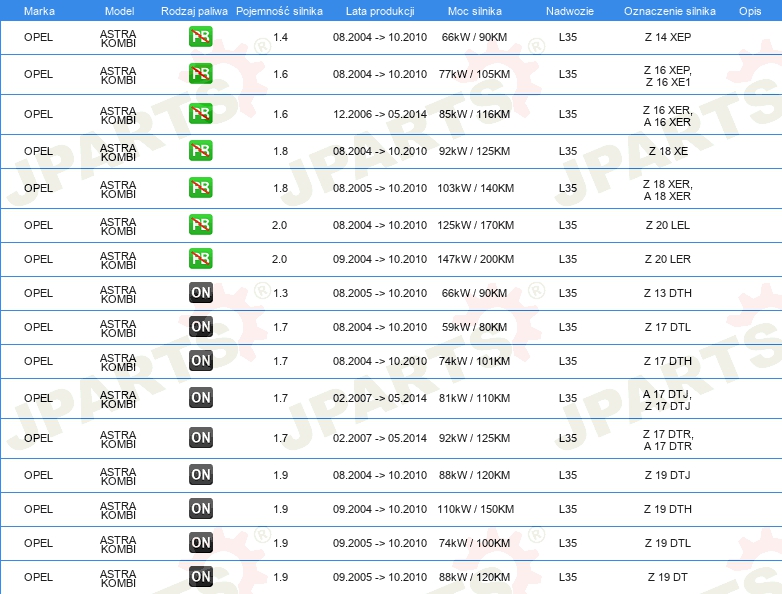782x594 pixels.
Task: Select engine code Z 17 DTR, A 17 DTR
Action: coord(668,440)
